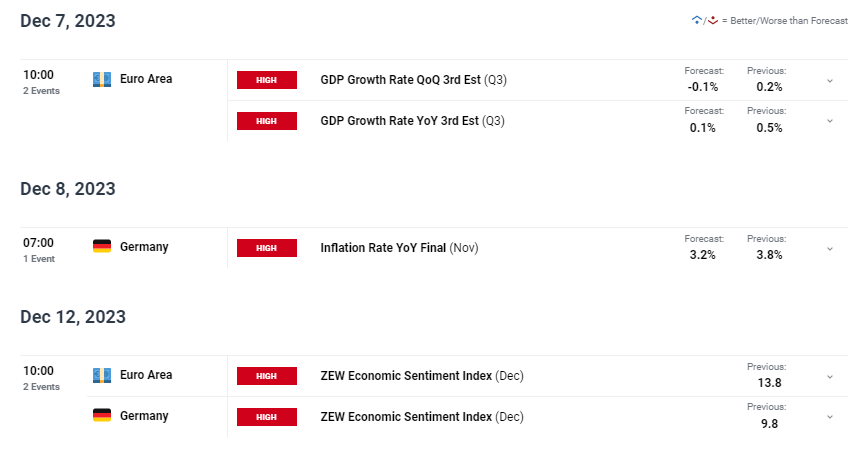The height and width of the screenshot is (450, 866).
Task: Expand GDP Growth Rate QoQ 3rd Est row
Action: pos(830,81)
